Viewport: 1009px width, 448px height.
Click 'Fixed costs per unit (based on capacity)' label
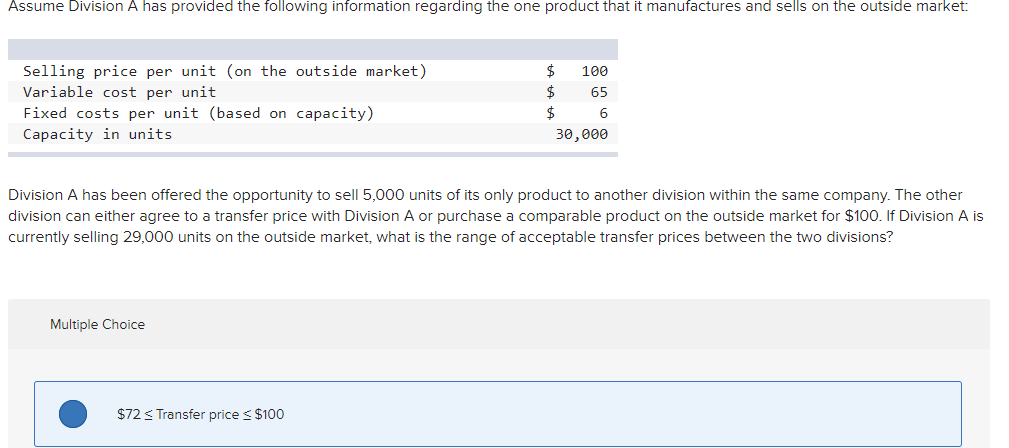[x=198, y=113]
